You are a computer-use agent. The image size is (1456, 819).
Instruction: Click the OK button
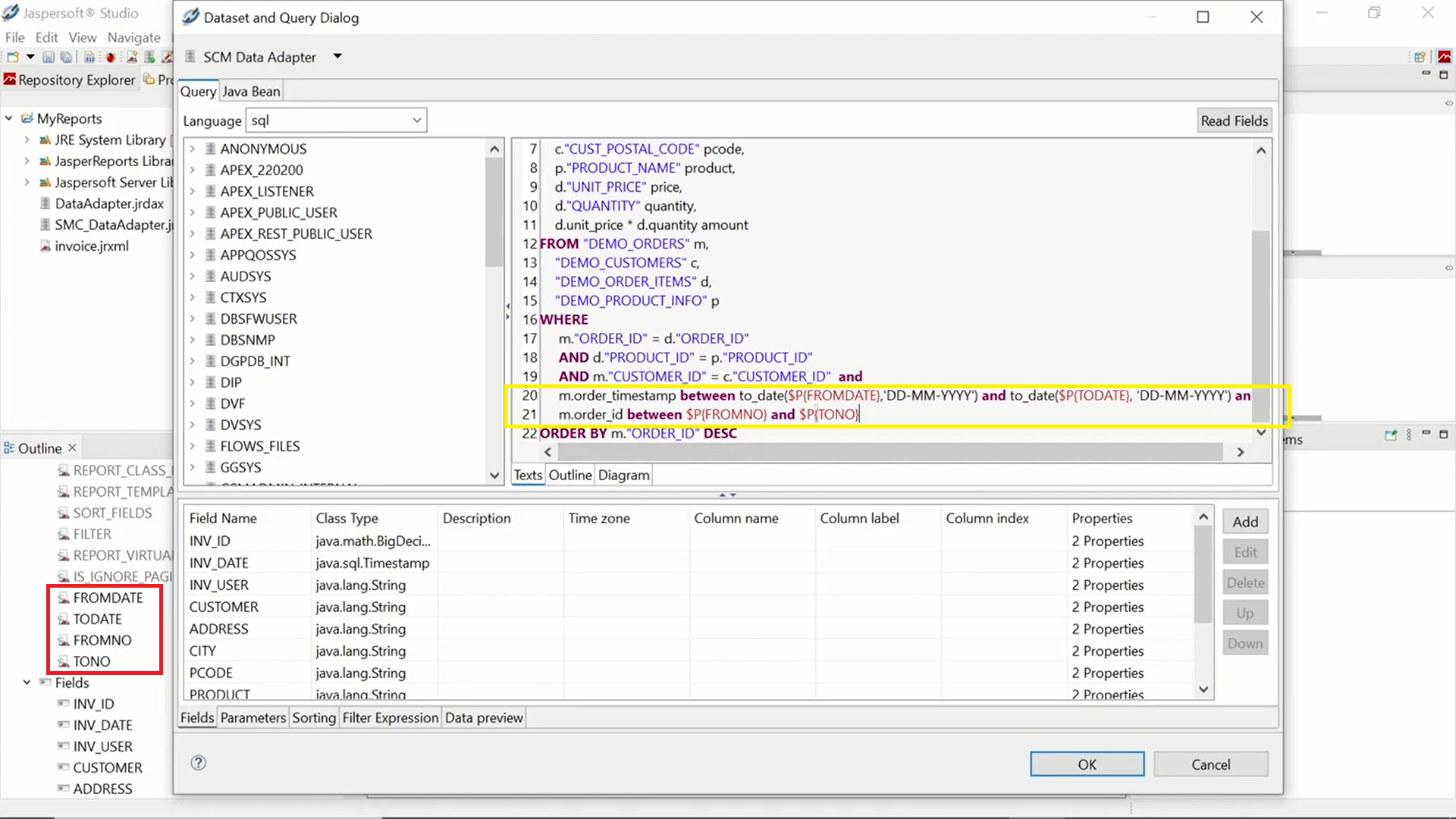click(1086, 764)
